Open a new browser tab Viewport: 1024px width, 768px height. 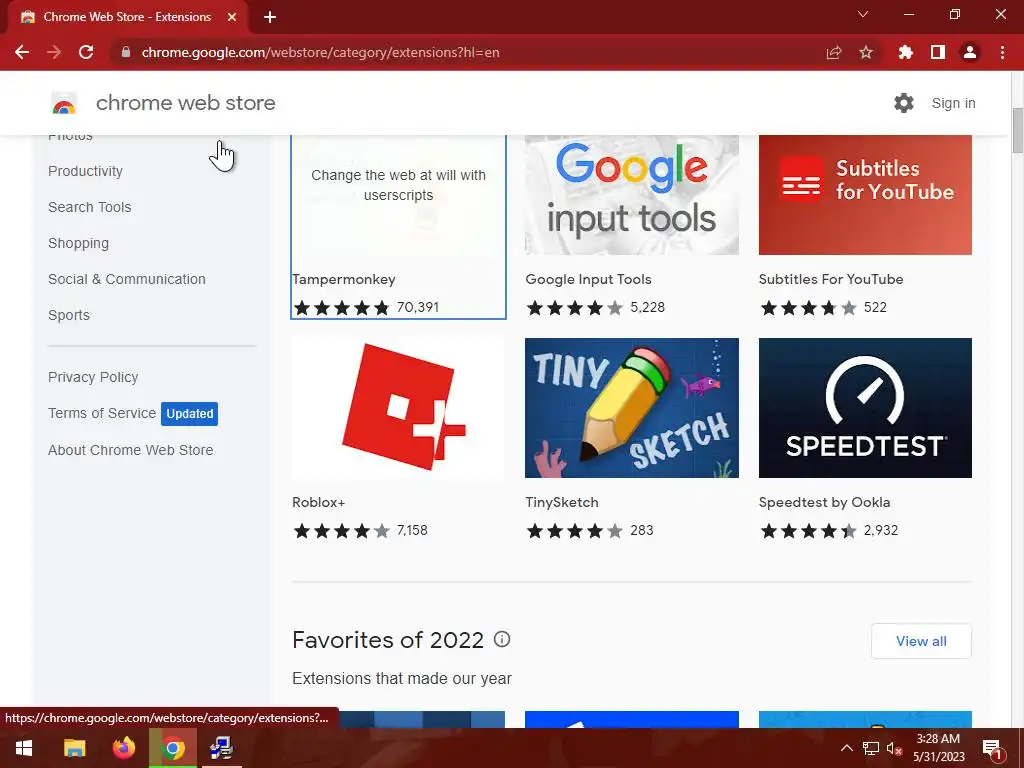pyautogui.click(x=270, y=17)
